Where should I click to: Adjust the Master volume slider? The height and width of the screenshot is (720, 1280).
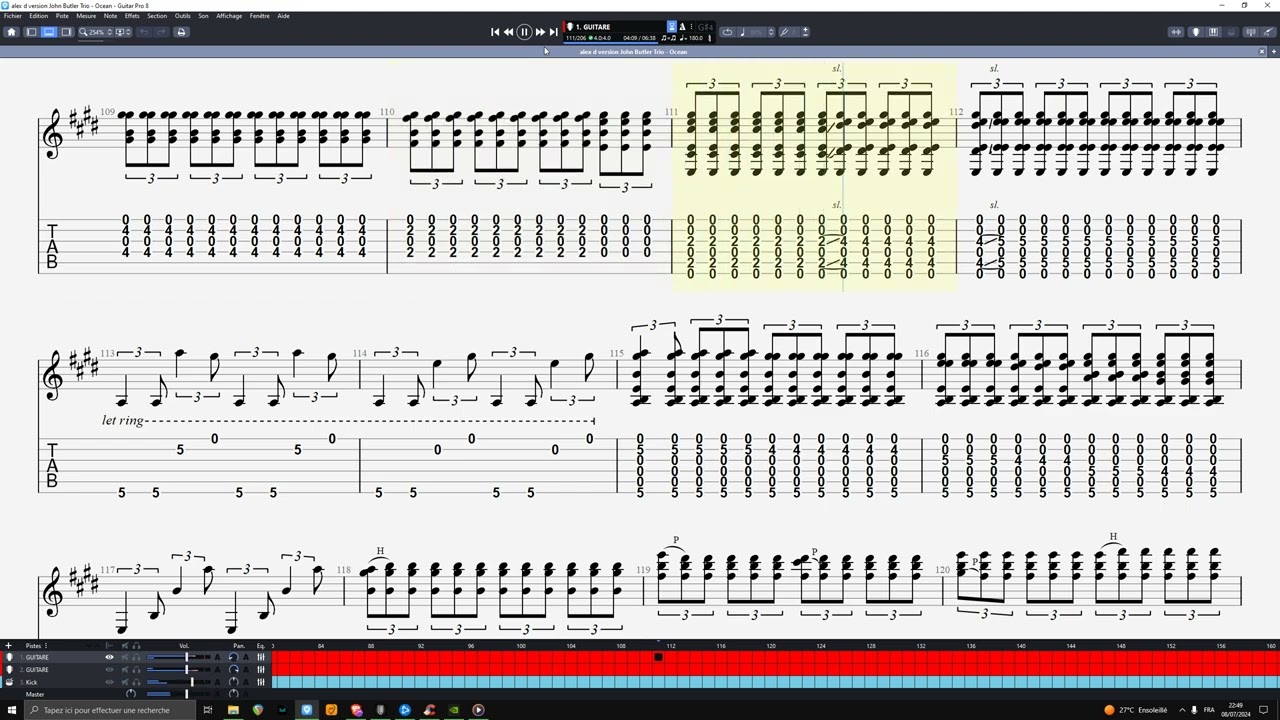pyautogui.click(x=178, y=694)
